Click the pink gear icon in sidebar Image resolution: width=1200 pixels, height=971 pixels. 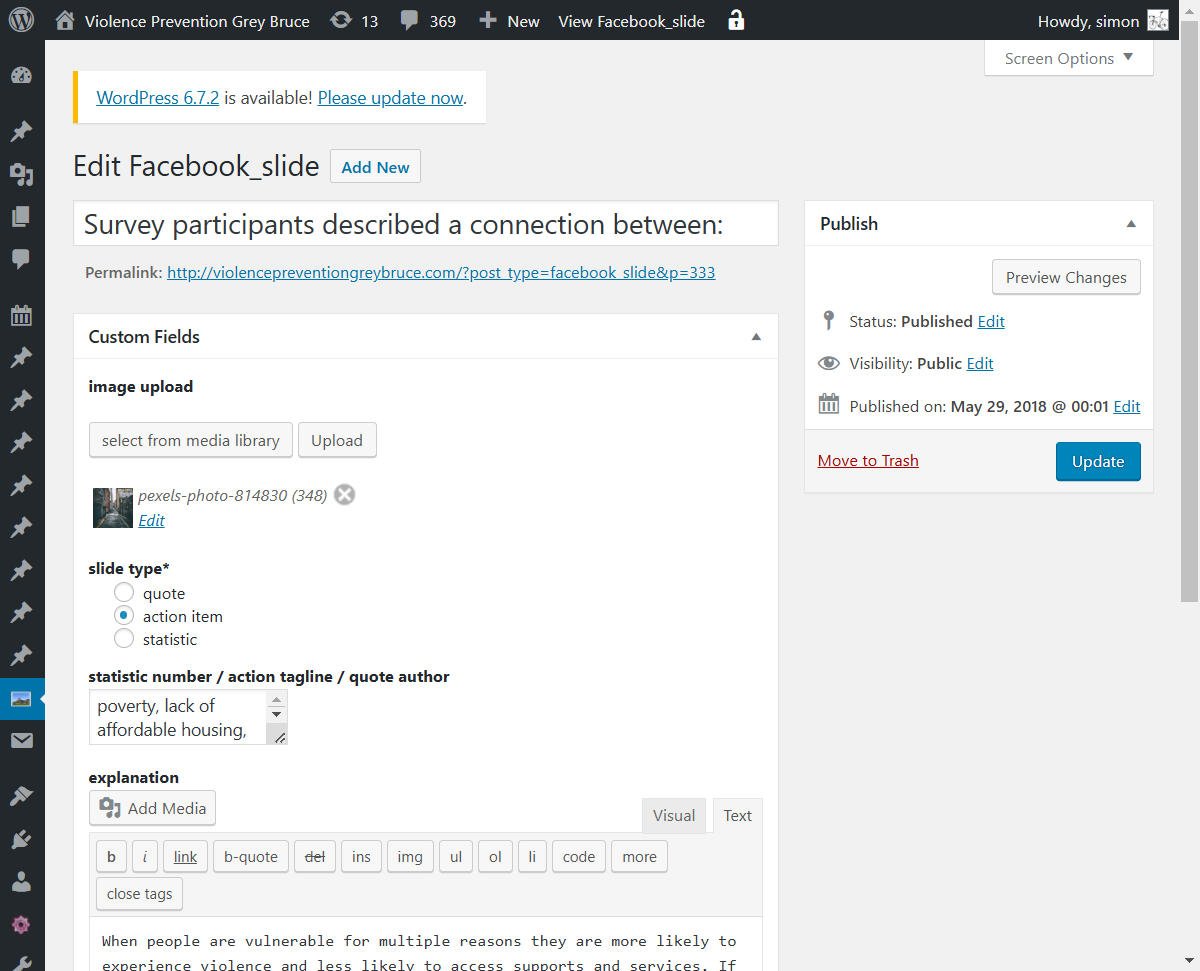pos(21,924)
